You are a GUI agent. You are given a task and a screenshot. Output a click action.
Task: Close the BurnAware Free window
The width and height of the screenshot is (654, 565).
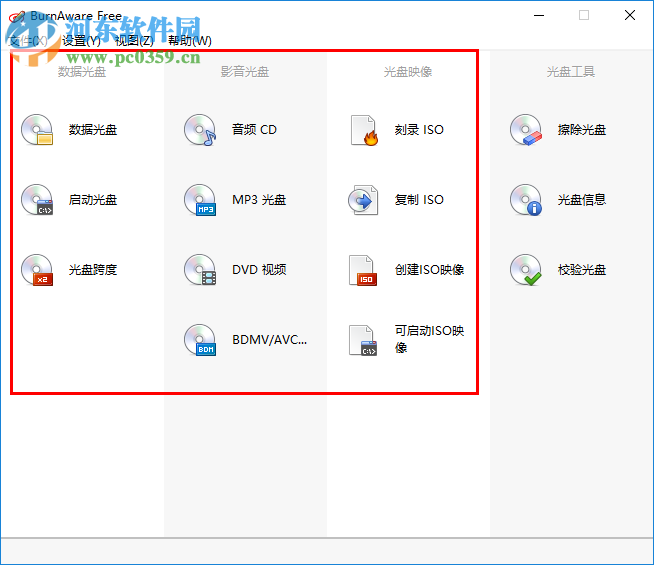[x=630, y=15]
